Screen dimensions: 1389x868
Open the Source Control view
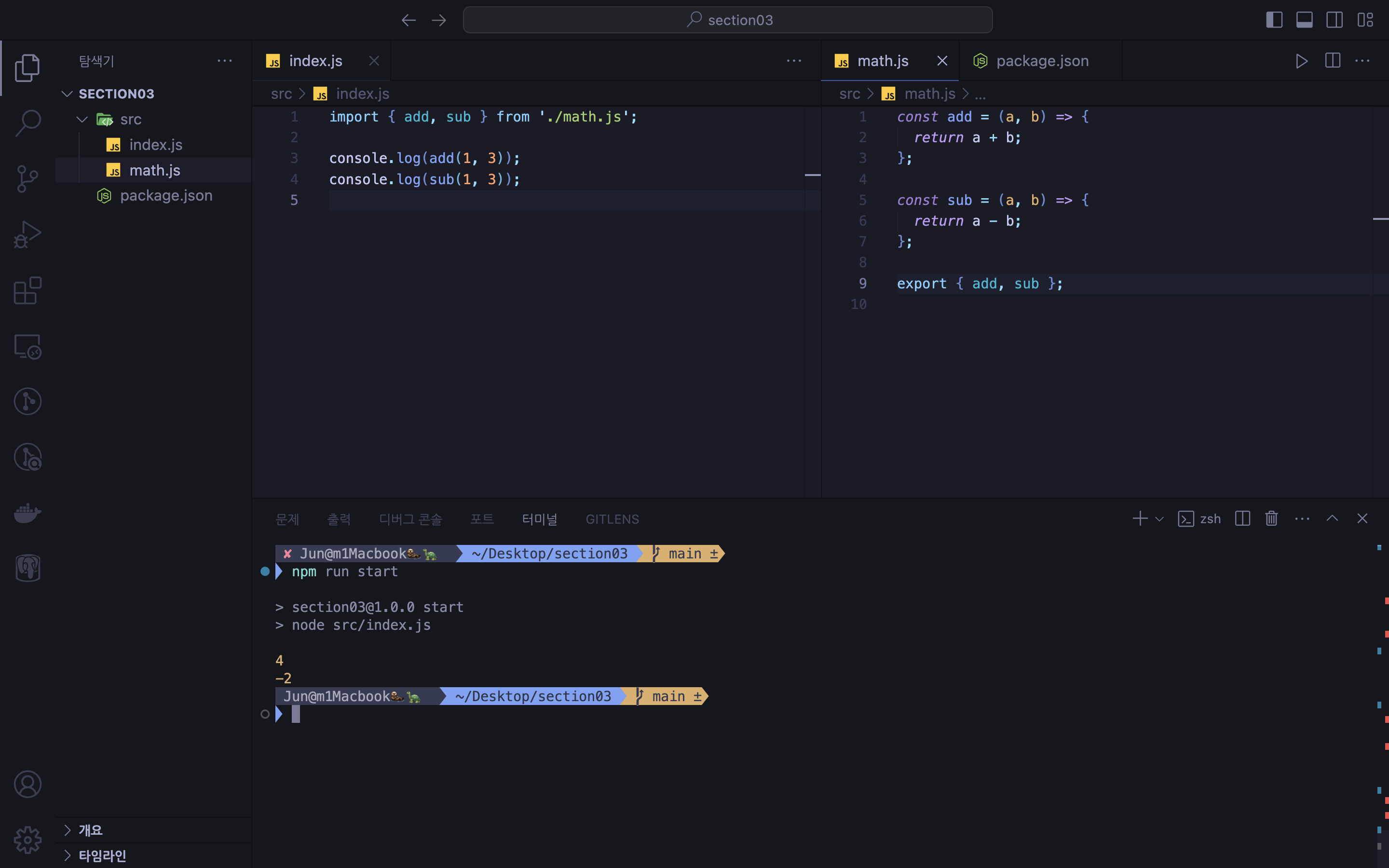(27, 178)
